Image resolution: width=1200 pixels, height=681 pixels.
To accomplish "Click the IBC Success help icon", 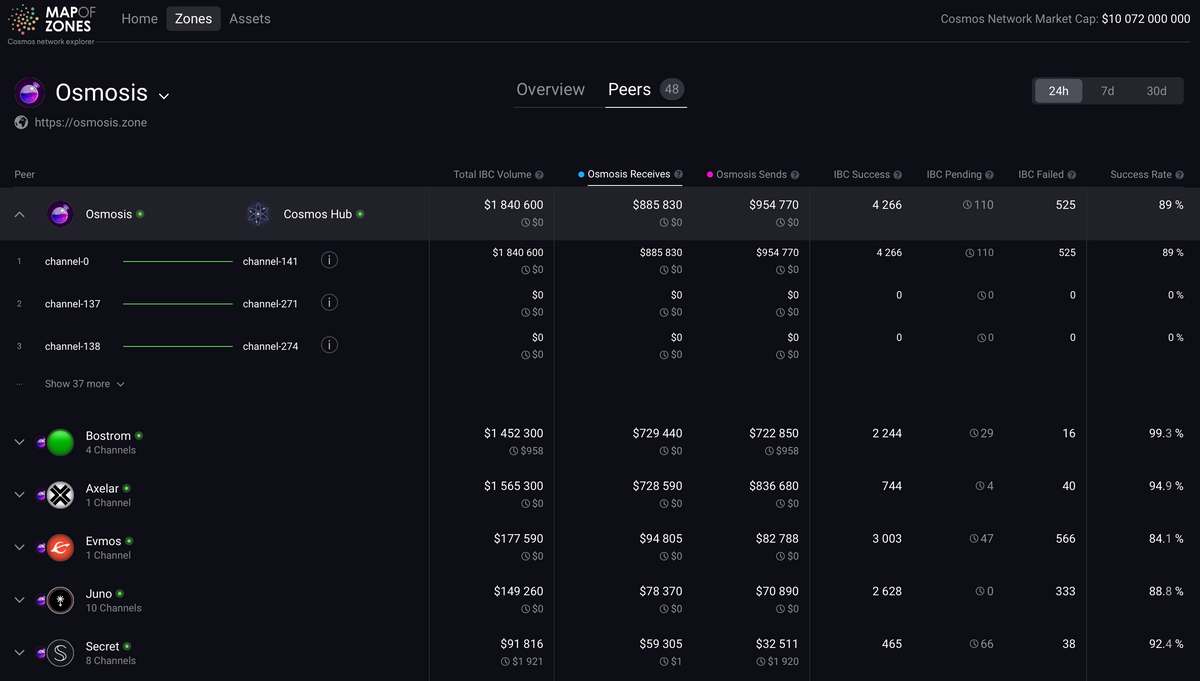I will pyautogui.click(x=898, y=175).
